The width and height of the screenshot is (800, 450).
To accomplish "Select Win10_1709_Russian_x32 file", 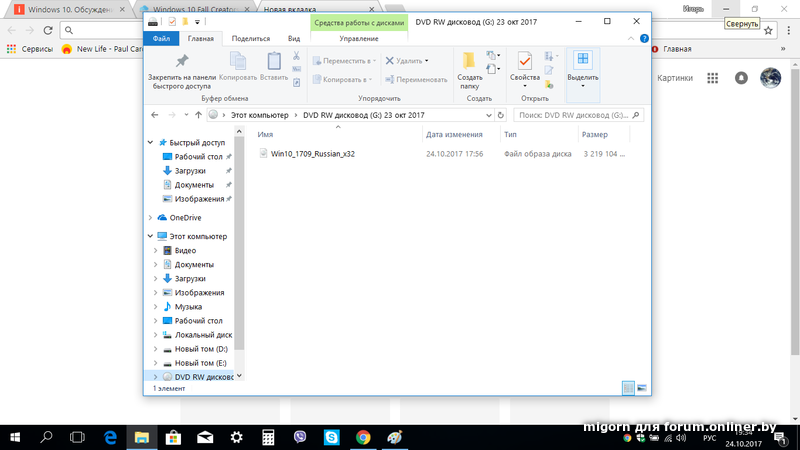I will click(313, 154).
